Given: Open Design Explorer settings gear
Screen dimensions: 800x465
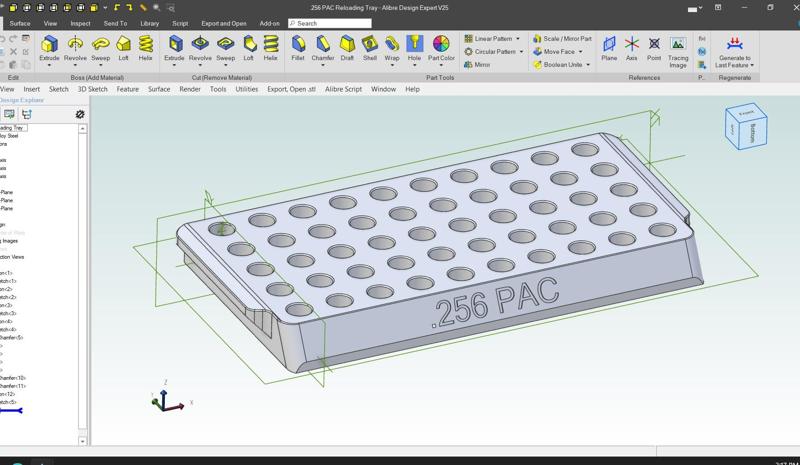Looking at the screenshot, I should click(x=80, y=115).
